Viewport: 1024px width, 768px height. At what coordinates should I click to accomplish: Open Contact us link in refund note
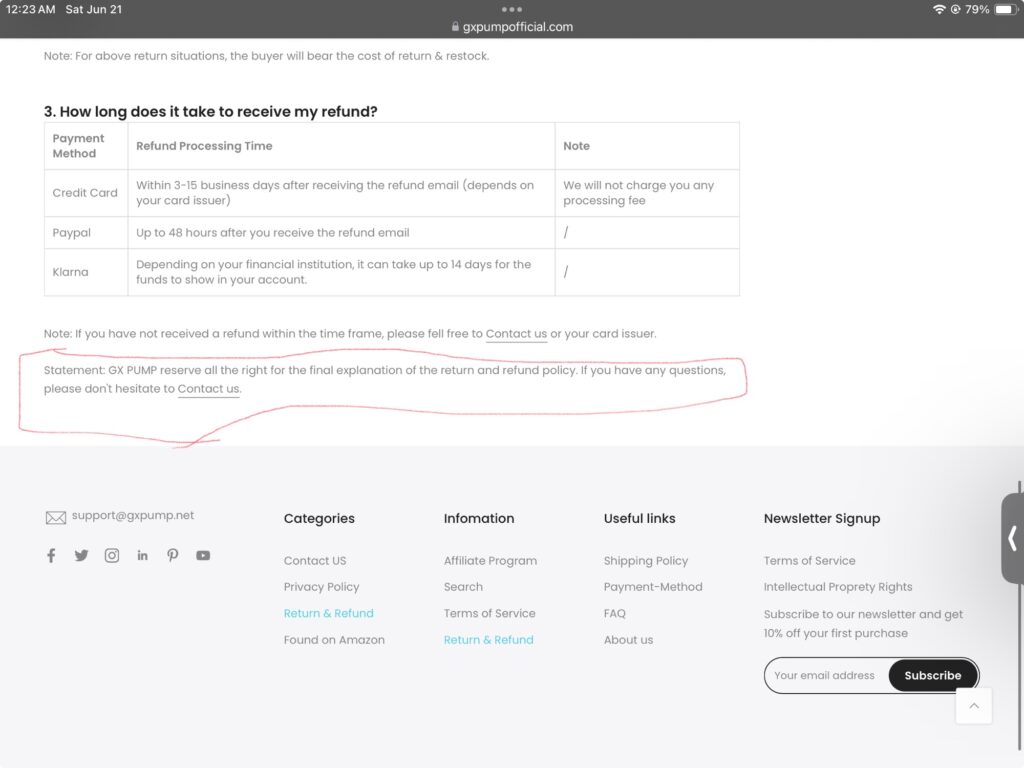[x=516, y=334]
